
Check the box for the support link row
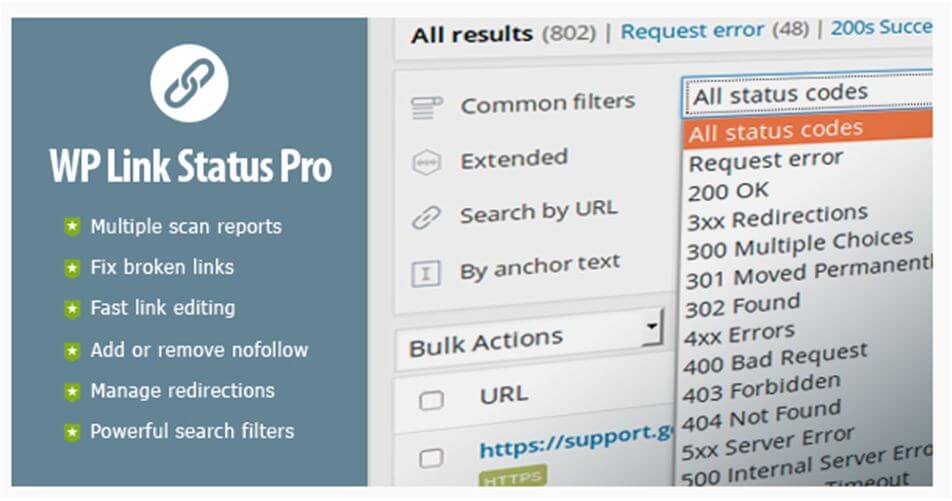point(431,457)
